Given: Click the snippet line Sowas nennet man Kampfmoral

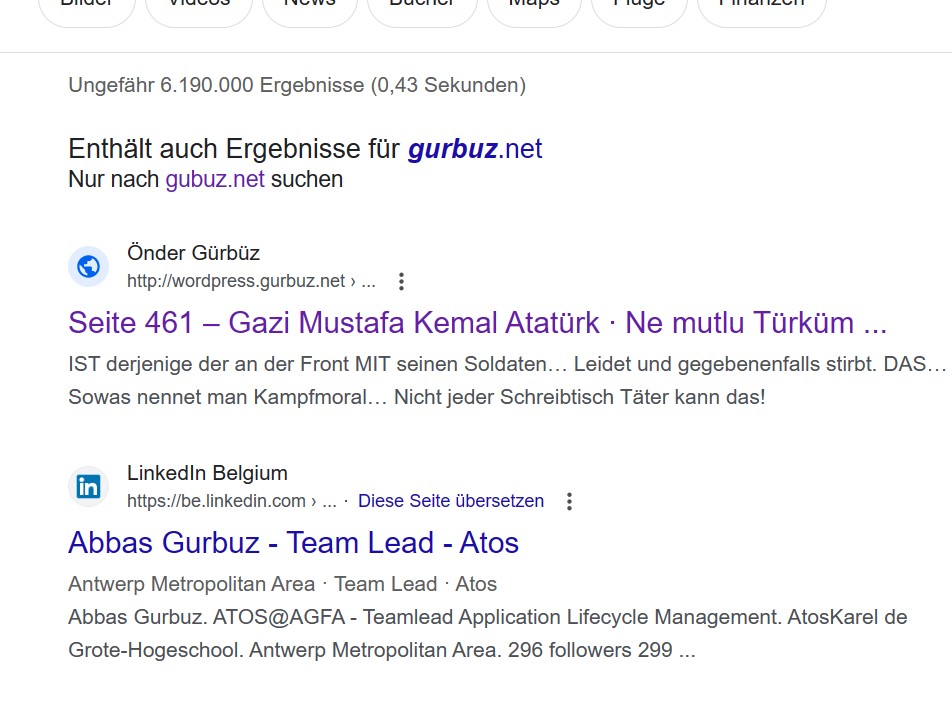Looking at the screenshot, I should pyautogui.click(x=417, y=396).
